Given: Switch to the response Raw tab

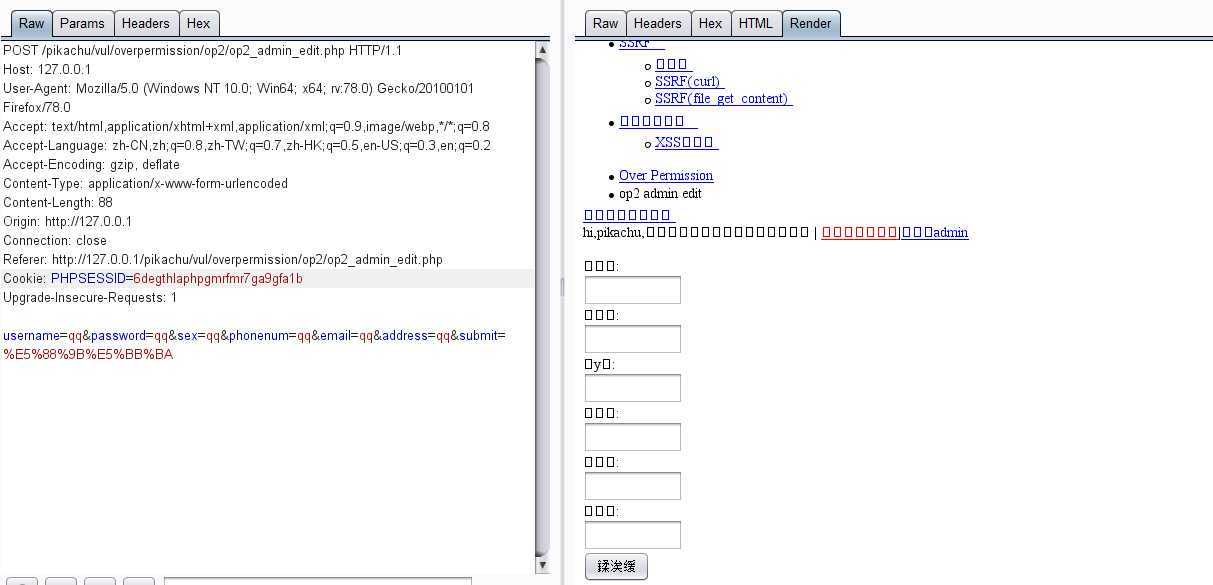Looking at the screenshot, I should (x=606, y=23).
